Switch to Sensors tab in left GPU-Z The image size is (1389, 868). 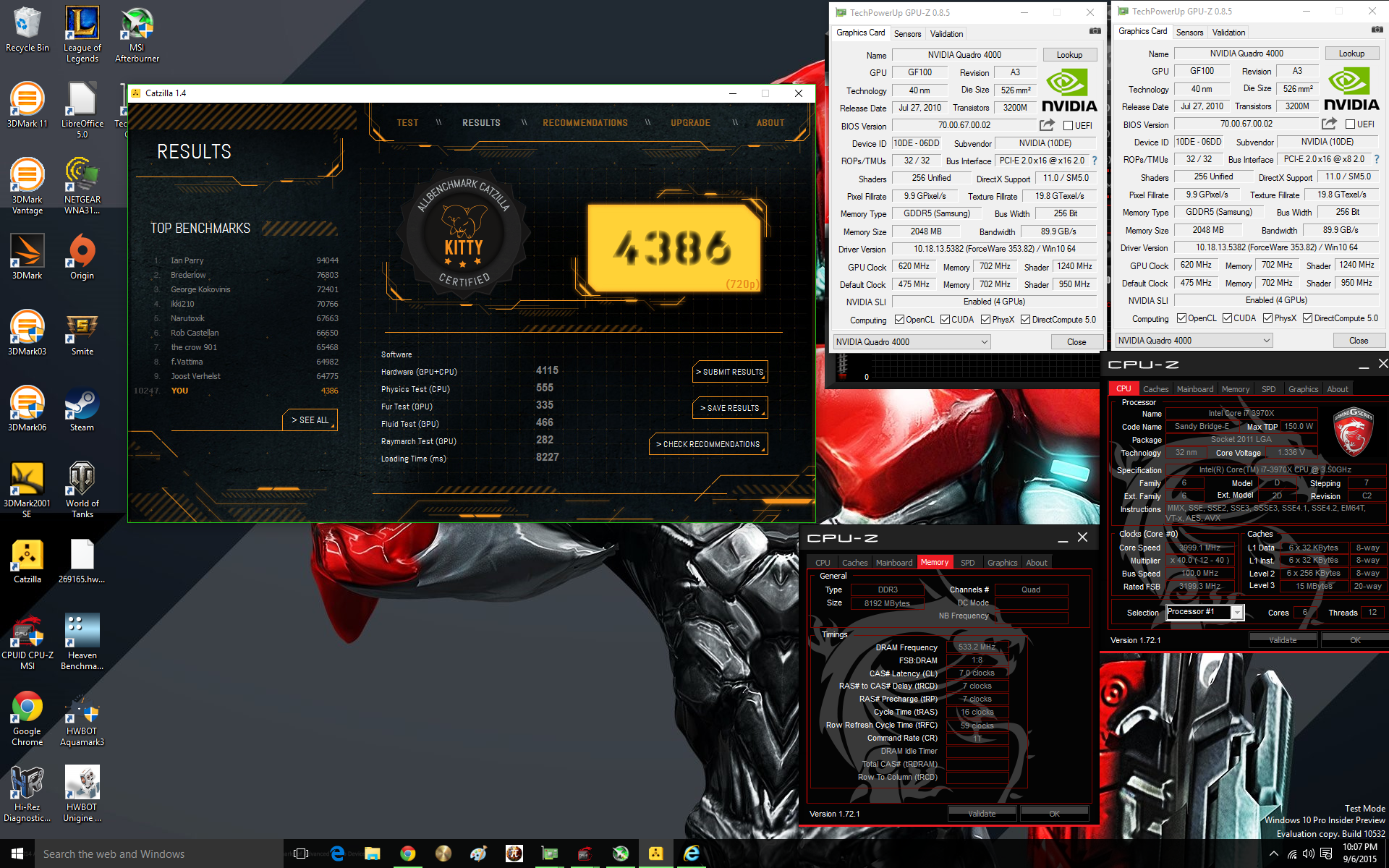point(907,34)
